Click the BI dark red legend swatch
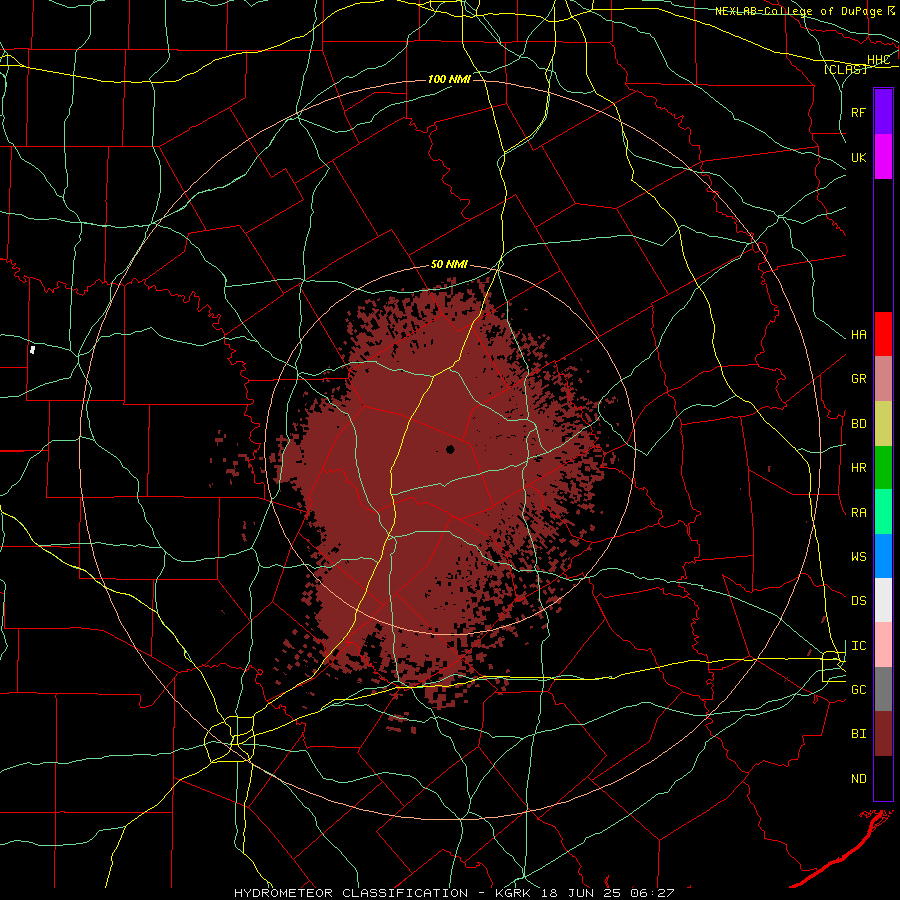 (x=883, y=734)
